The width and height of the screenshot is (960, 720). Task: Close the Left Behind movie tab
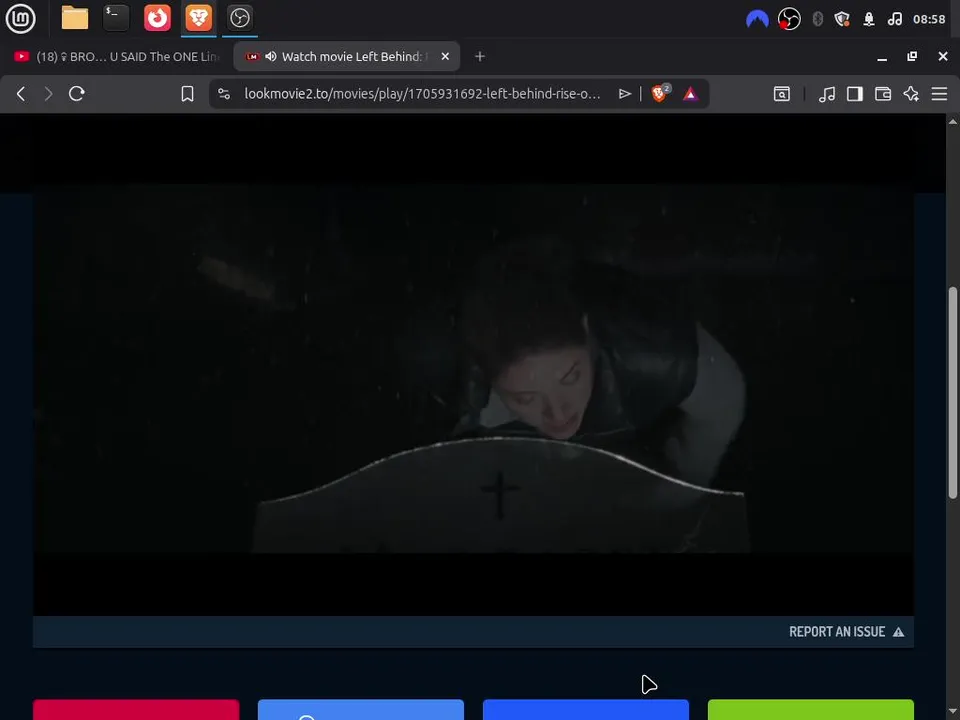pos(445,56)
